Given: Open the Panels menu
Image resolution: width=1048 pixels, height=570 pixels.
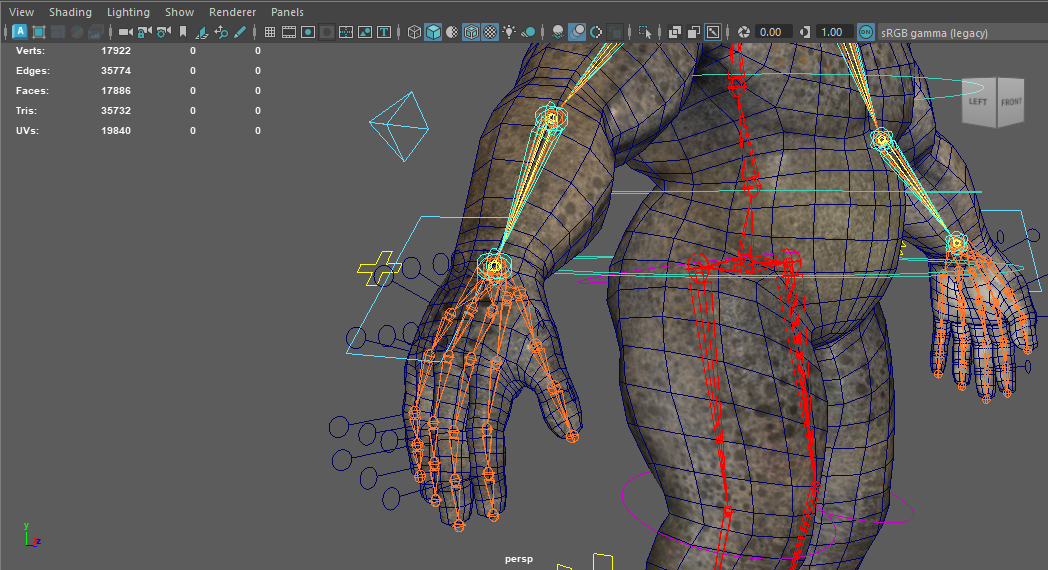Looking at the screenshot, I should (287, 12).
